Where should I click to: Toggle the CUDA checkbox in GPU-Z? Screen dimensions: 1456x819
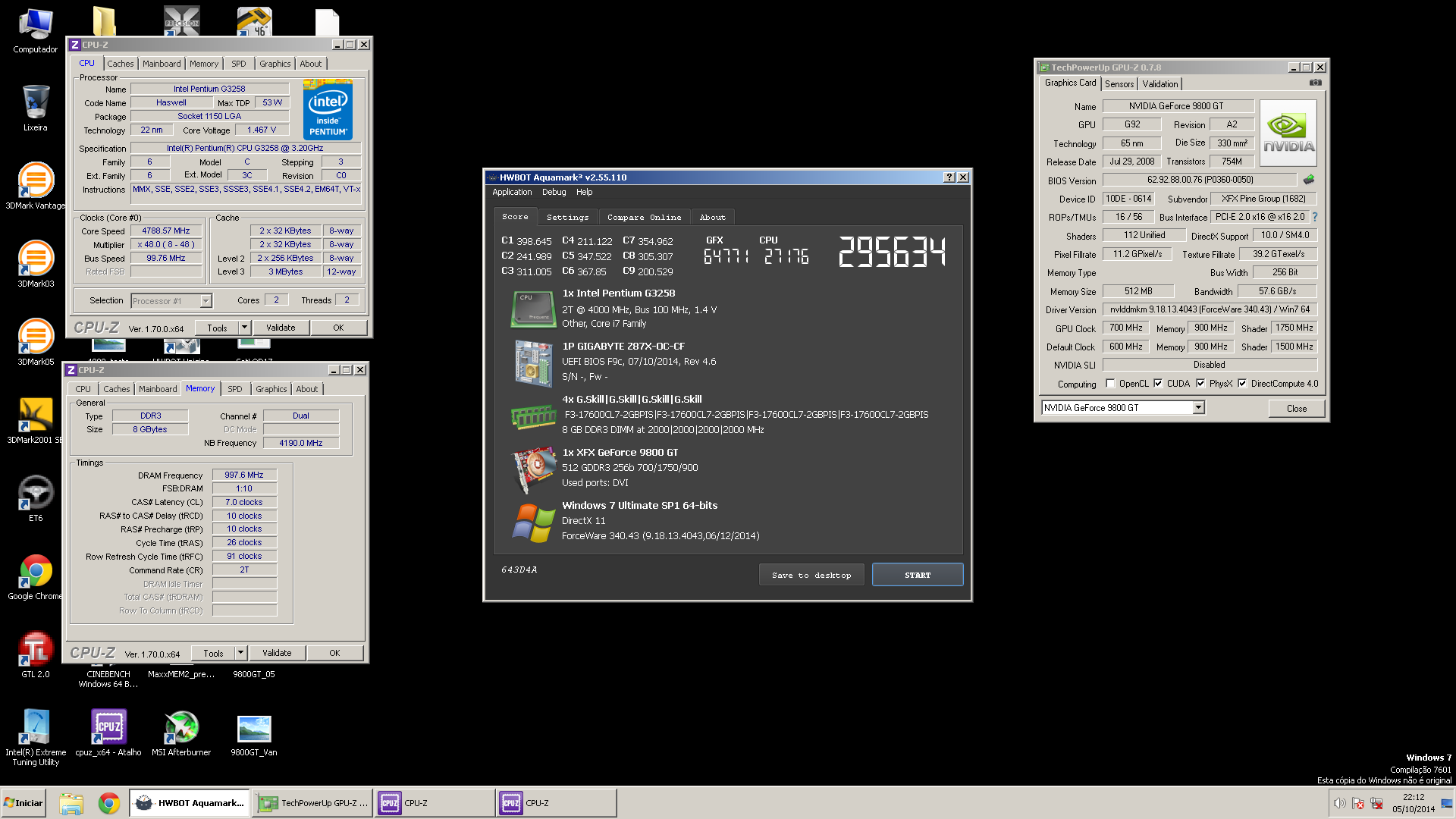(1158, 383)
